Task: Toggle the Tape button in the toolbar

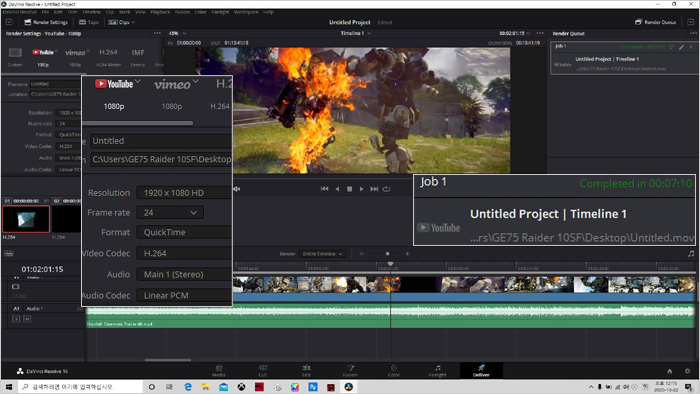Action: click(88, 22)
